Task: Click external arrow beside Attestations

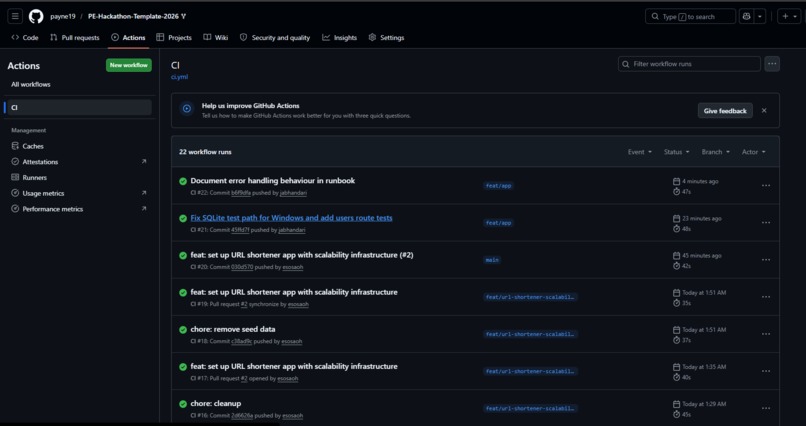Action: coord(144,161)
